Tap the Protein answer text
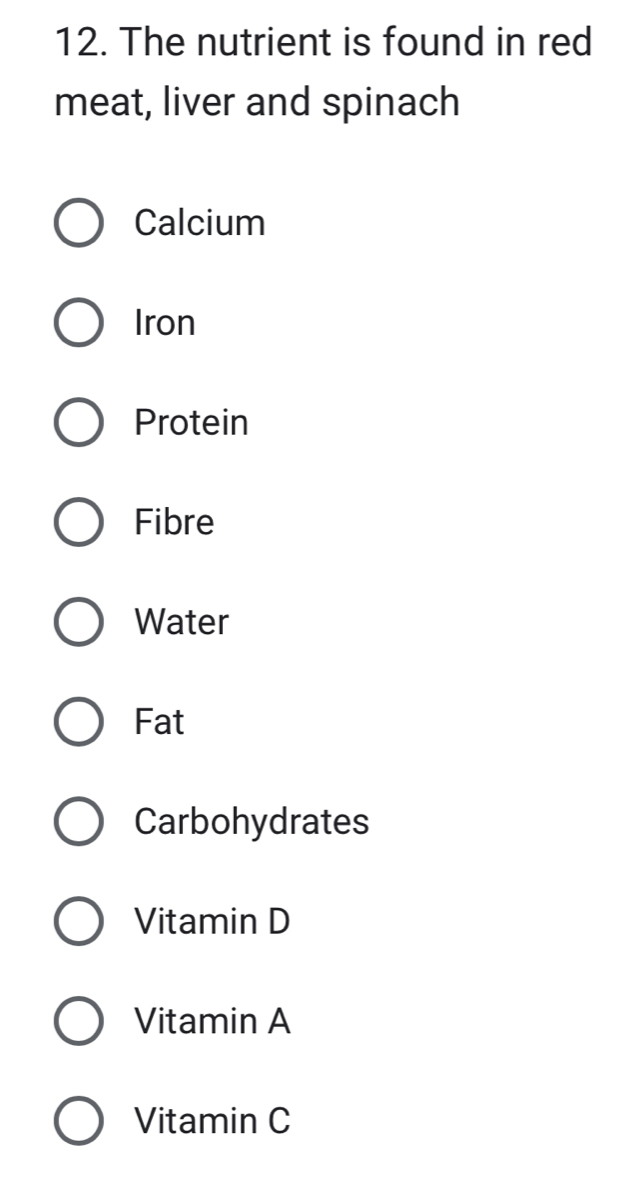Image resolution: width=618 pixels, height=1186 pixels. click(x=191, y=423)
